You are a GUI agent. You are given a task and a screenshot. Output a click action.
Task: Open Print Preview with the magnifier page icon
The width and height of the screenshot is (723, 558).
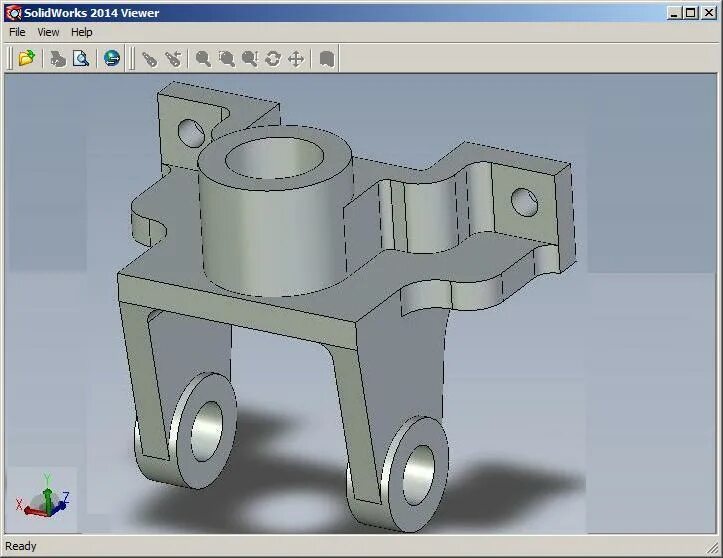pyautogui.click(x=81, y=59)
